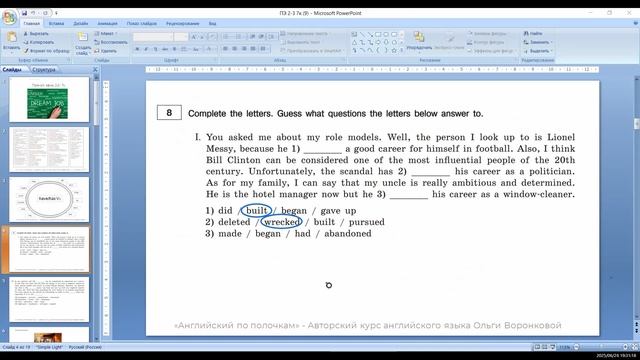Increase the list indent level
The image size is (640, 360).
coord(261,37)
